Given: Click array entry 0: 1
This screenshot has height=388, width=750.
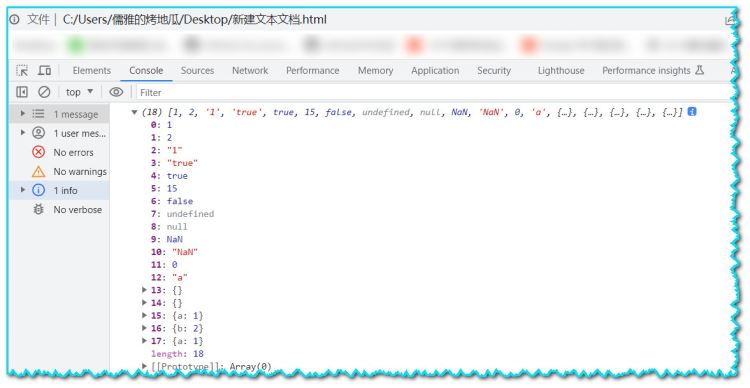Looking at the screenshot, I should tap(161, 124).
